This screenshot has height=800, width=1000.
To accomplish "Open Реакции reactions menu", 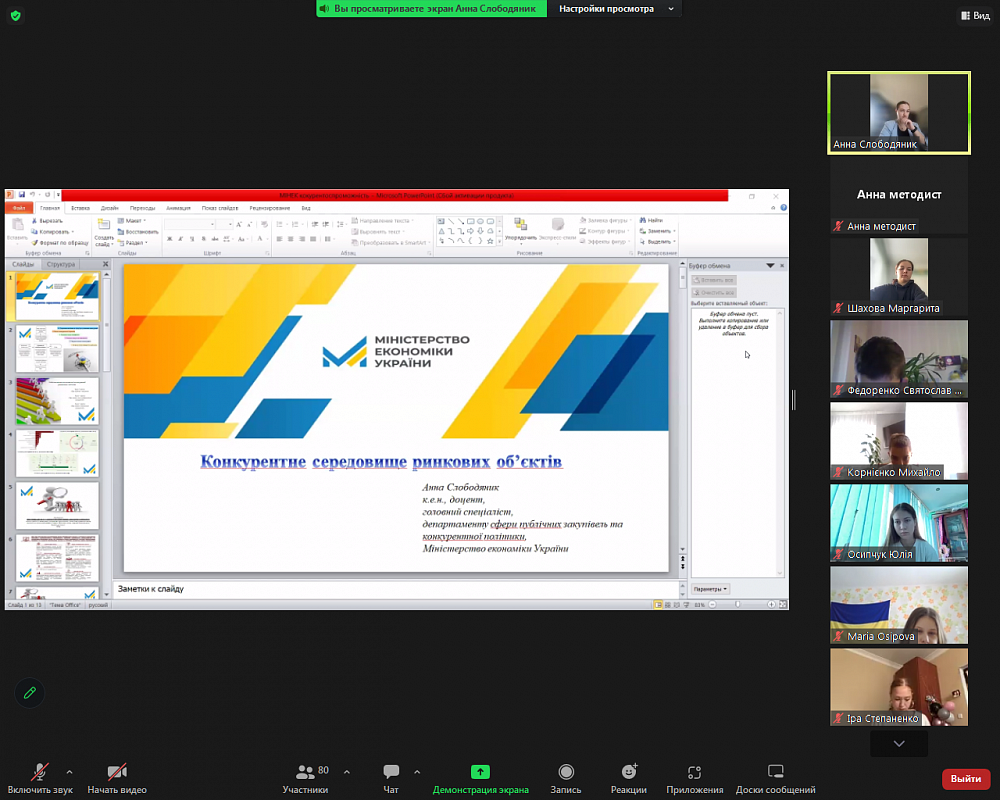I will click(x=629, y=778).
